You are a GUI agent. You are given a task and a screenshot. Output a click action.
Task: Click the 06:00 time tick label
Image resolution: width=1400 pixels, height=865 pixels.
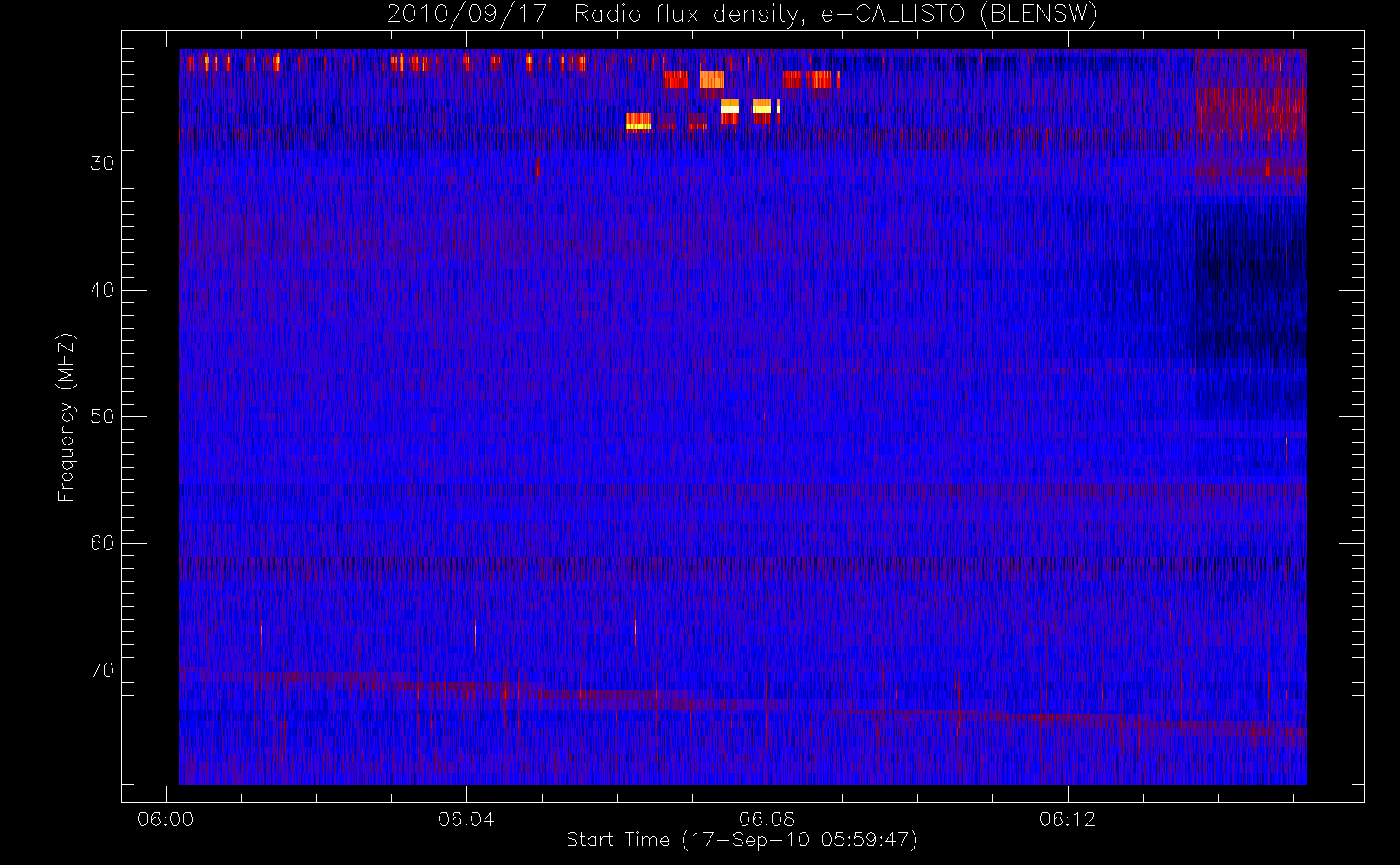[x=165, y=819]
